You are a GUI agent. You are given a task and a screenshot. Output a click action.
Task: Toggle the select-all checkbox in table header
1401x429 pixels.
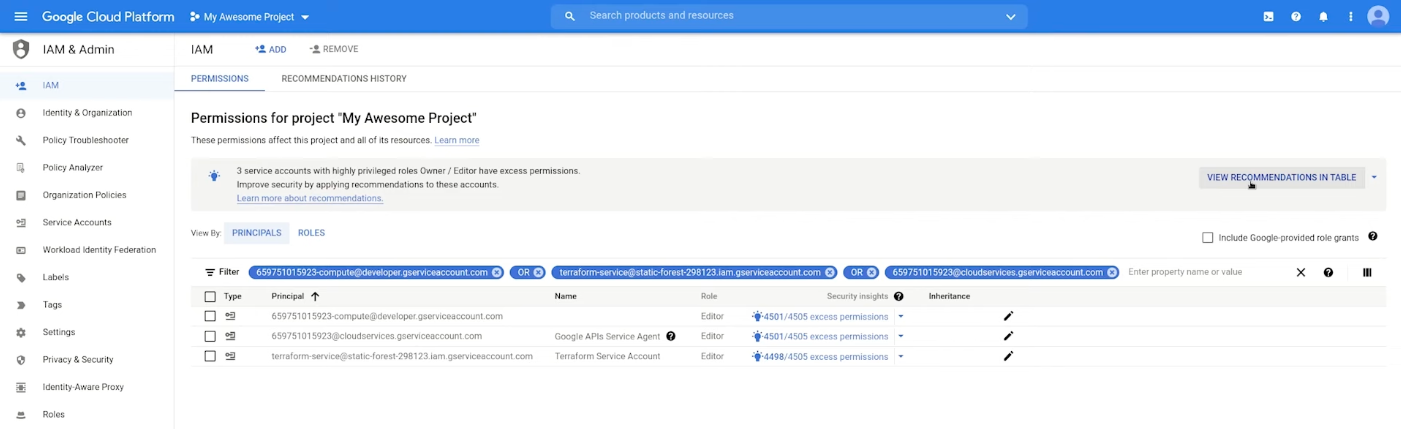[x=210, y=296]
